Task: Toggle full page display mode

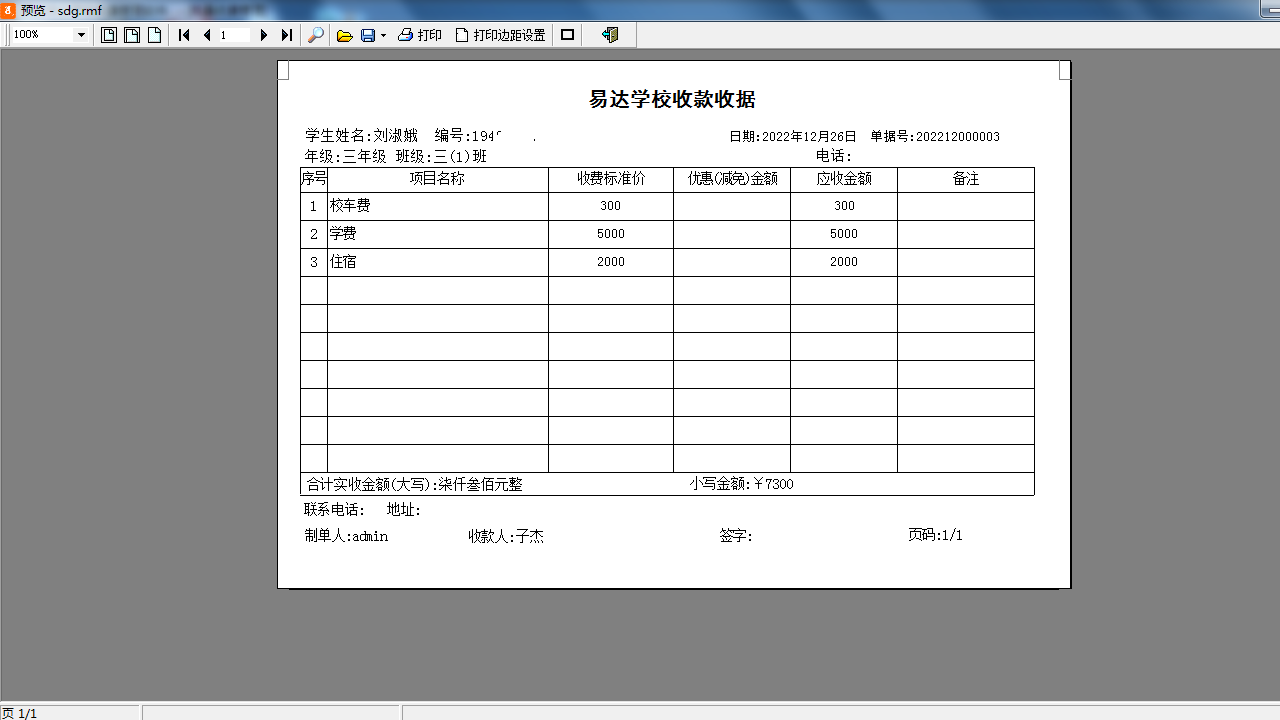Action: (567, 34)
